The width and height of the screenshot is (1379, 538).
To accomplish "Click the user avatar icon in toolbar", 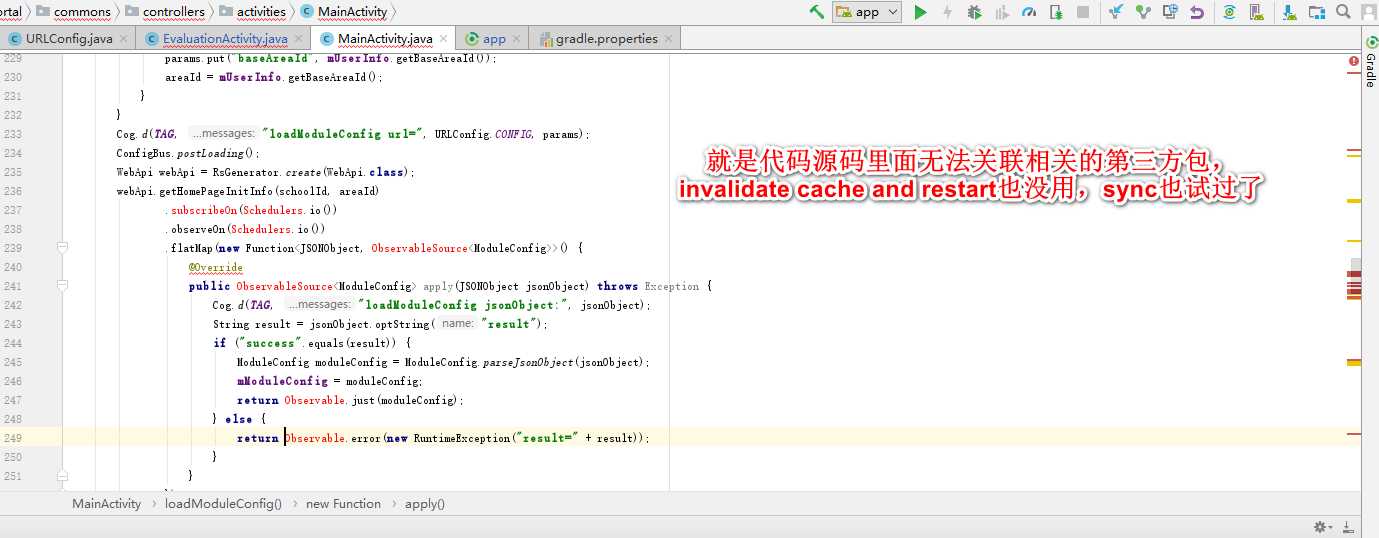I will click(x=1369, y=12).
